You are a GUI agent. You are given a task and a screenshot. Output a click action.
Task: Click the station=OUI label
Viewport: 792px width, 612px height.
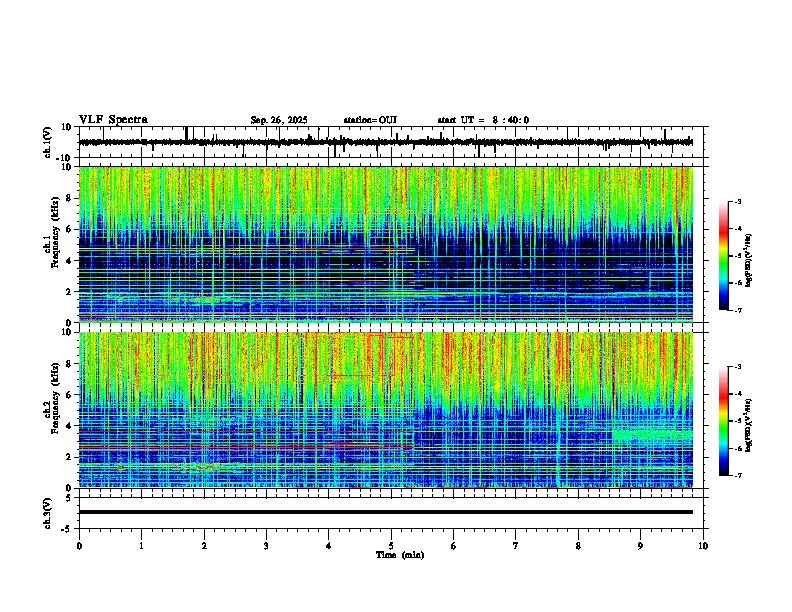click(x=370, y=120)
